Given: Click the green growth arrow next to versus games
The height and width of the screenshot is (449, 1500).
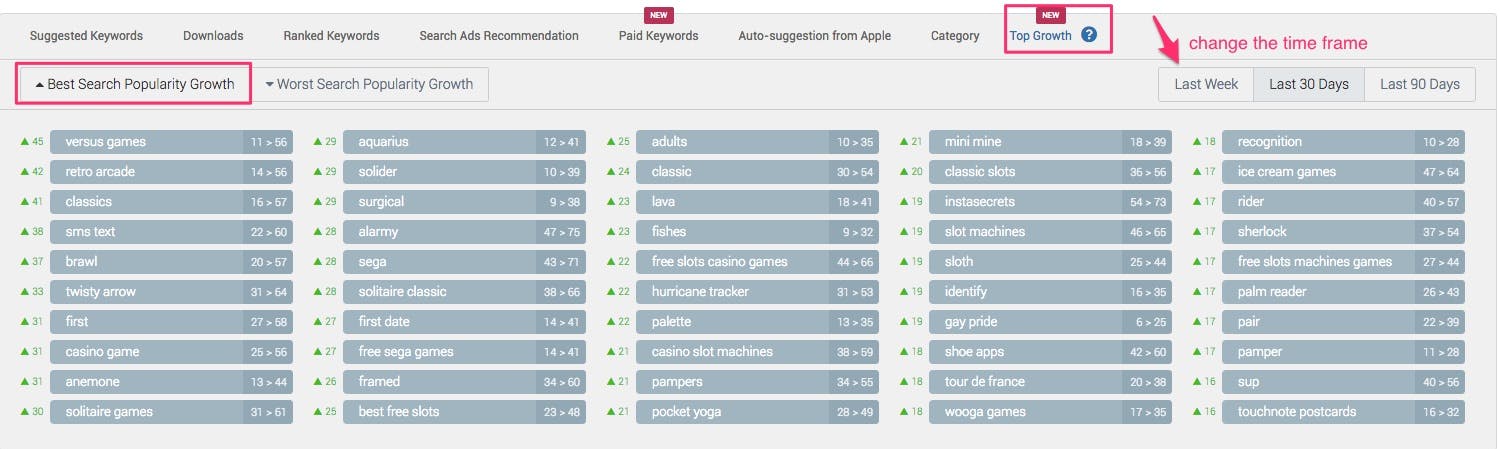Looking at the screenshot, I should (x=24, y=142).
